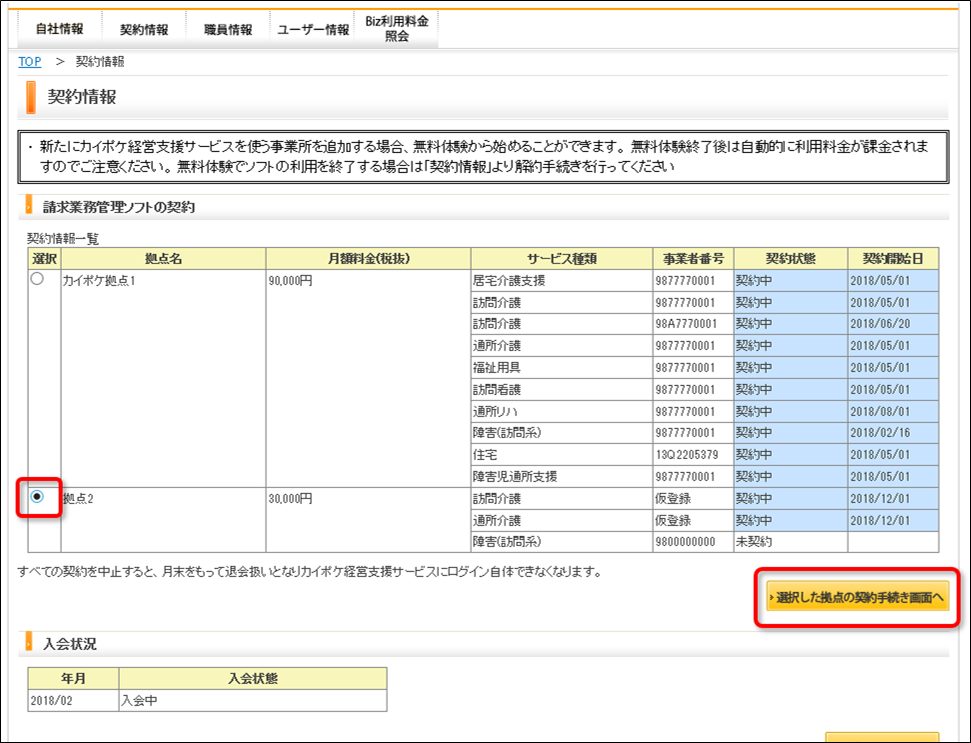Viewport: 971px width, 743px height.
Task: Click provider number 9800000000
Action: tap(685, 542)
